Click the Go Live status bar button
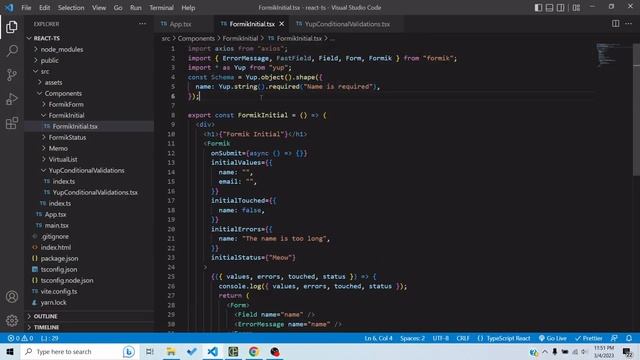The width and height of the screenshot is (640, 360). (x=552, y=338)
